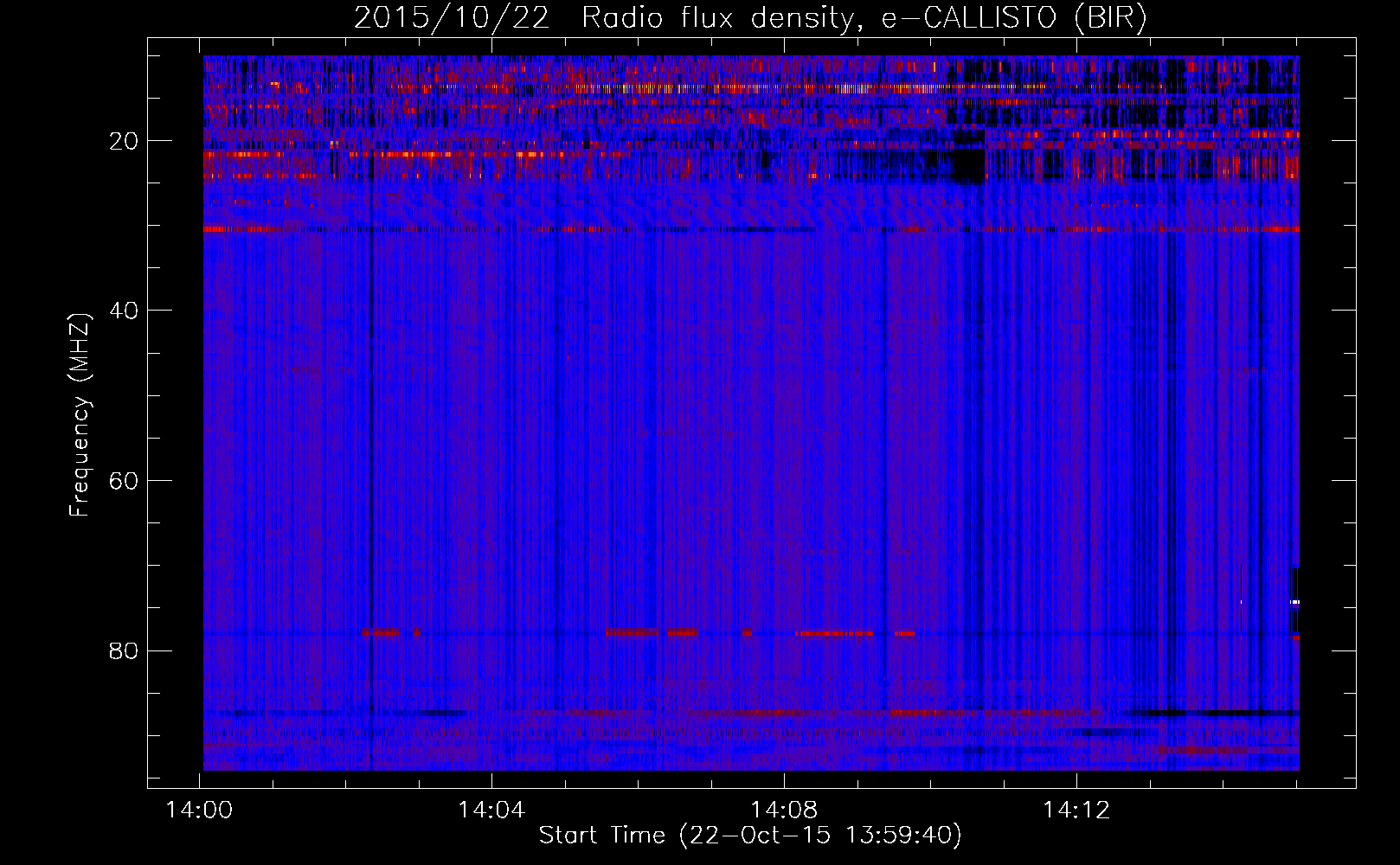Viewport: 1400px width, 865px height.
Task: Click the '20' frequency tick label
Action: pos(125,141)
